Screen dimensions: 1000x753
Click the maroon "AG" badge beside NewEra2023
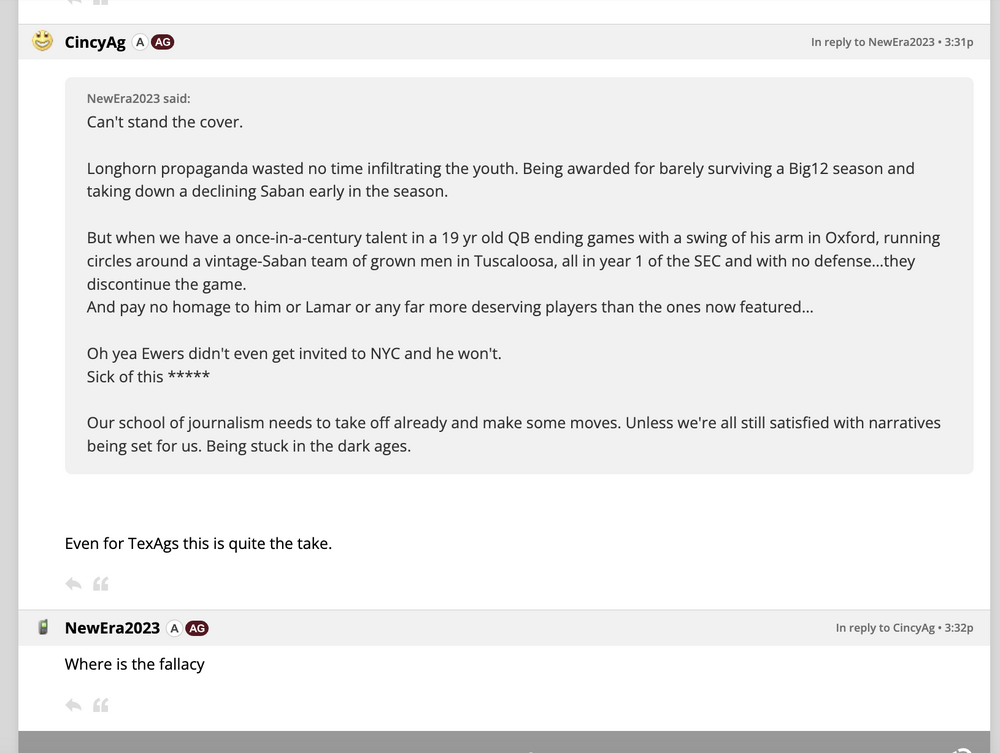(197, 628)
